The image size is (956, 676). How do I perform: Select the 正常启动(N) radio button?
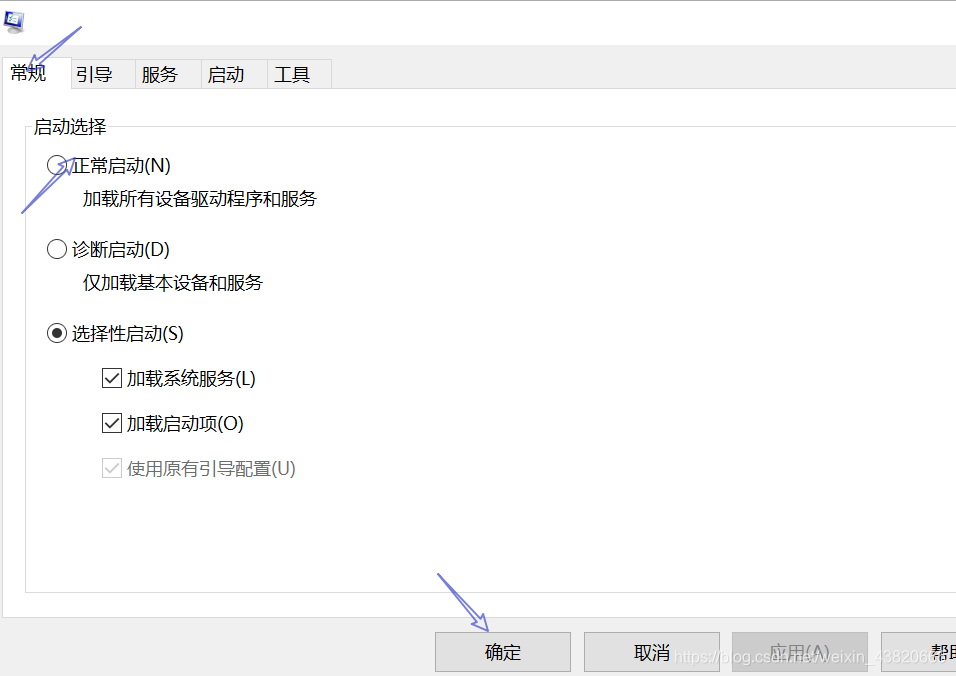(x=57, y=165)
